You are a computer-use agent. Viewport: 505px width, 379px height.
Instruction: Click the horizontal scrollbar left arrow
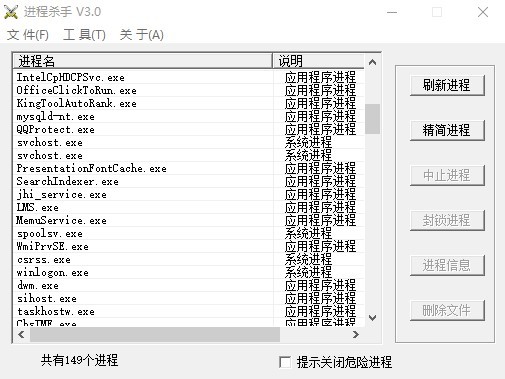(21, 334)
